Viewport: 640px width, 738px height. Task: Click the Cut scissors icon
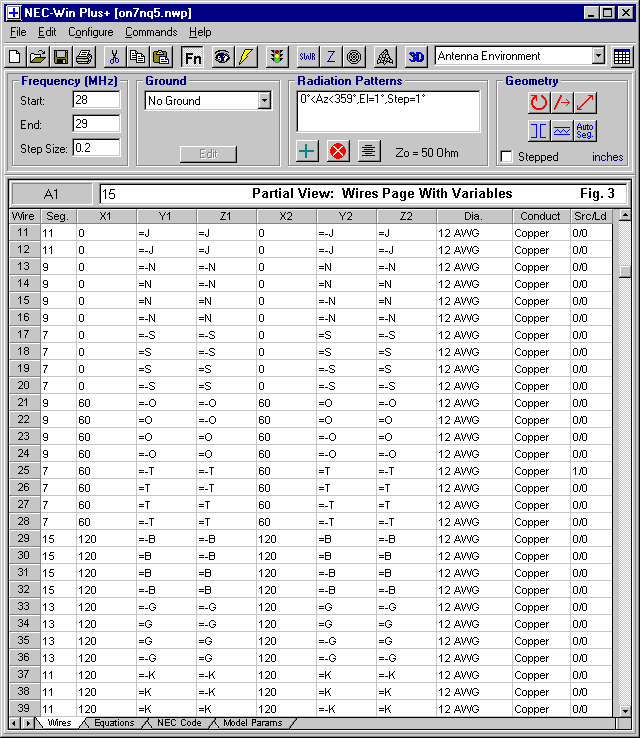click(x=114, y=57)
